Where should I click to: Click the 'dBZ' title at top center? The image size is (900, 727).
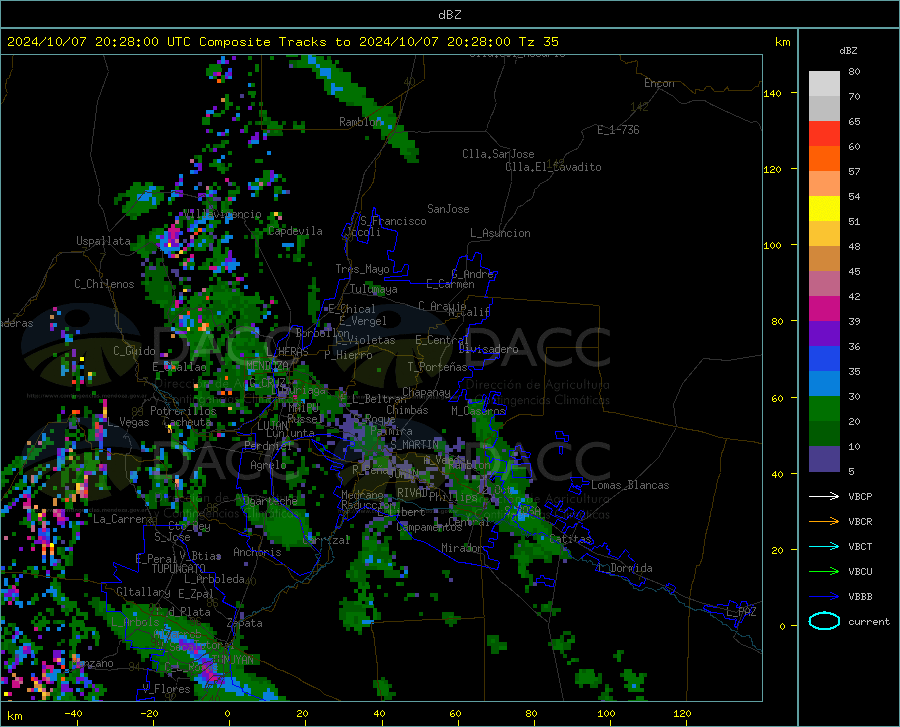pyautogui.click(x=449, y=15)
